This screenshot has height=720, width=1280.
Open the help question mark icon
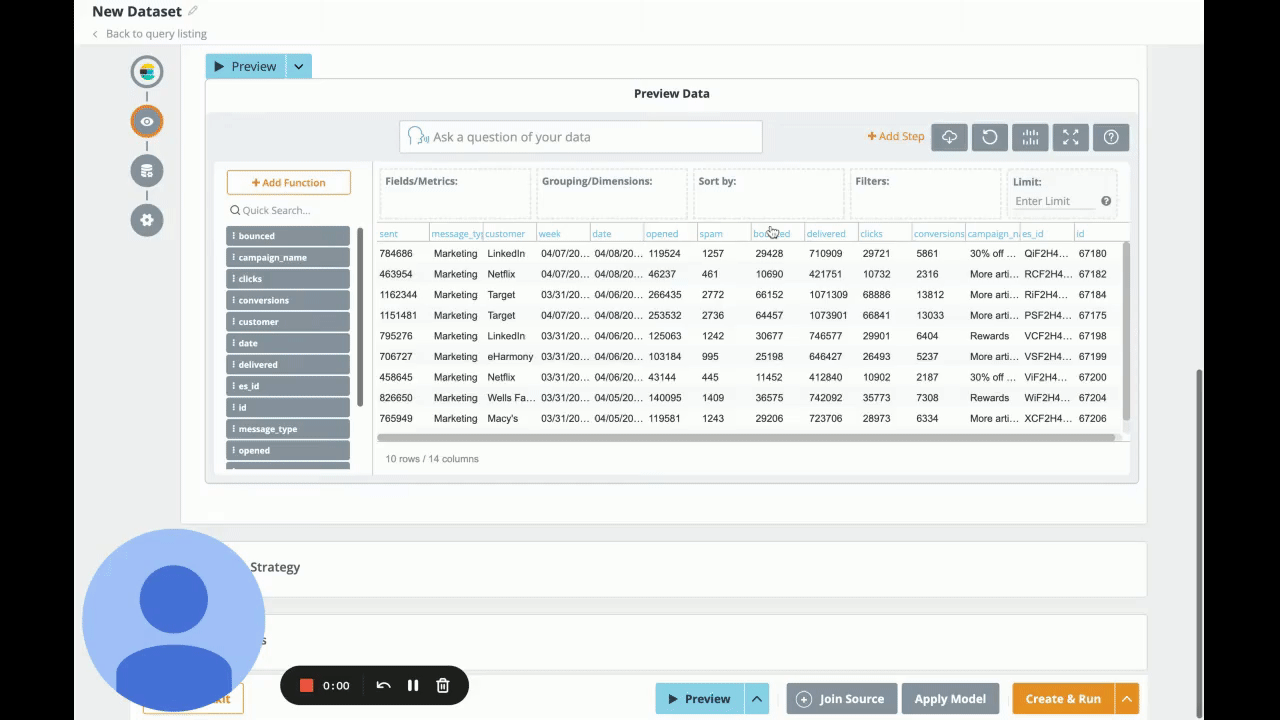pyautogui.click(x=1110, y=137)
